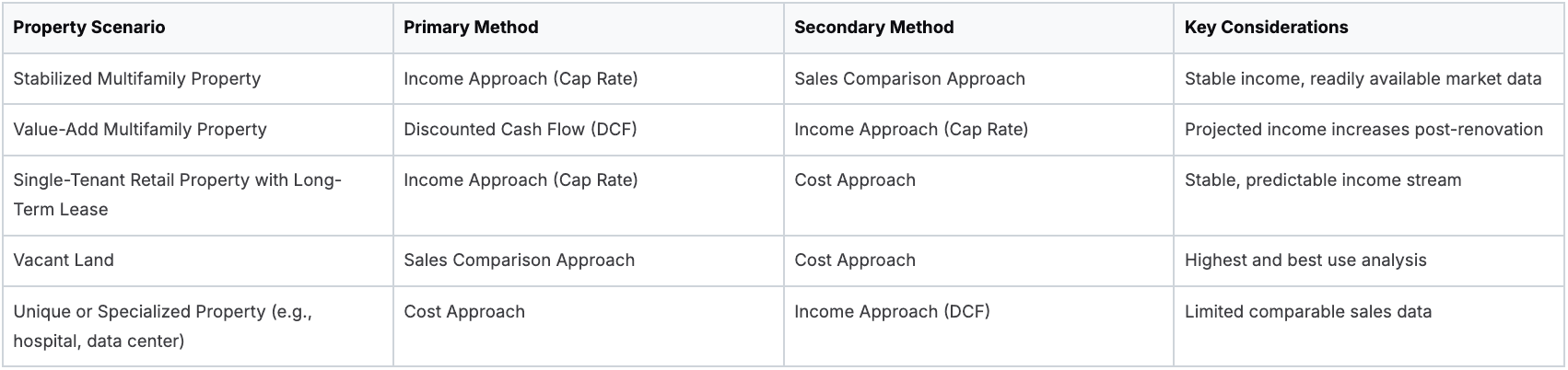Click the Property Scenario column header
The height and width of the screenshot is (370, 1568).
pos(89,28)
